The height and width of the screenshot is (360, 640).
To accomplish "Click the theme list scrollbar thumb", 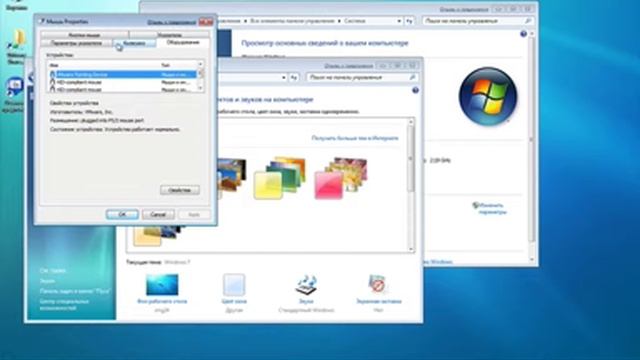I will tap(411, 159).
